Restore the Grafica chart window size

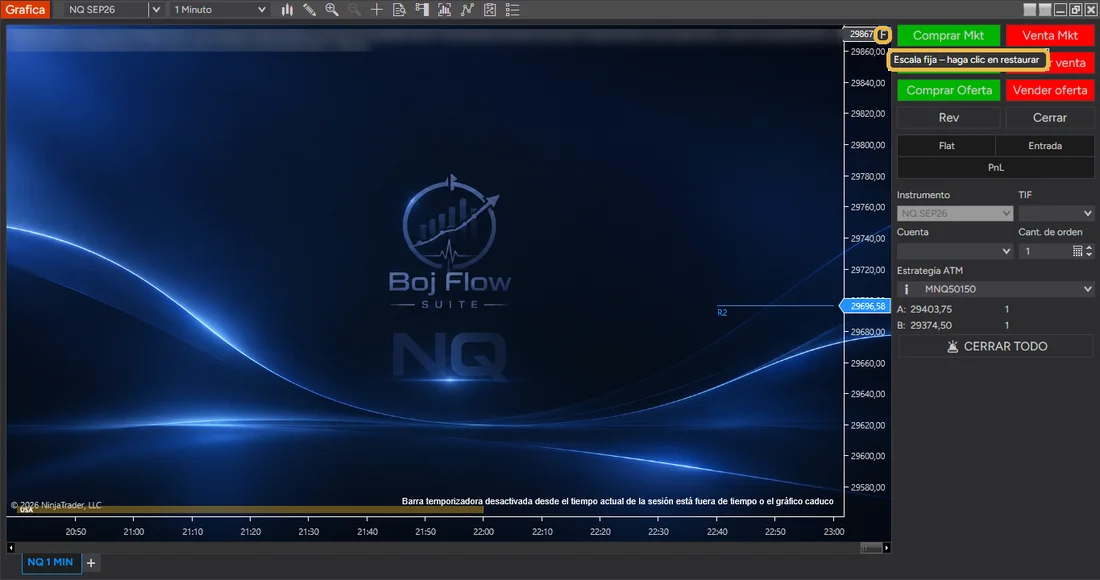point(1075,10)
